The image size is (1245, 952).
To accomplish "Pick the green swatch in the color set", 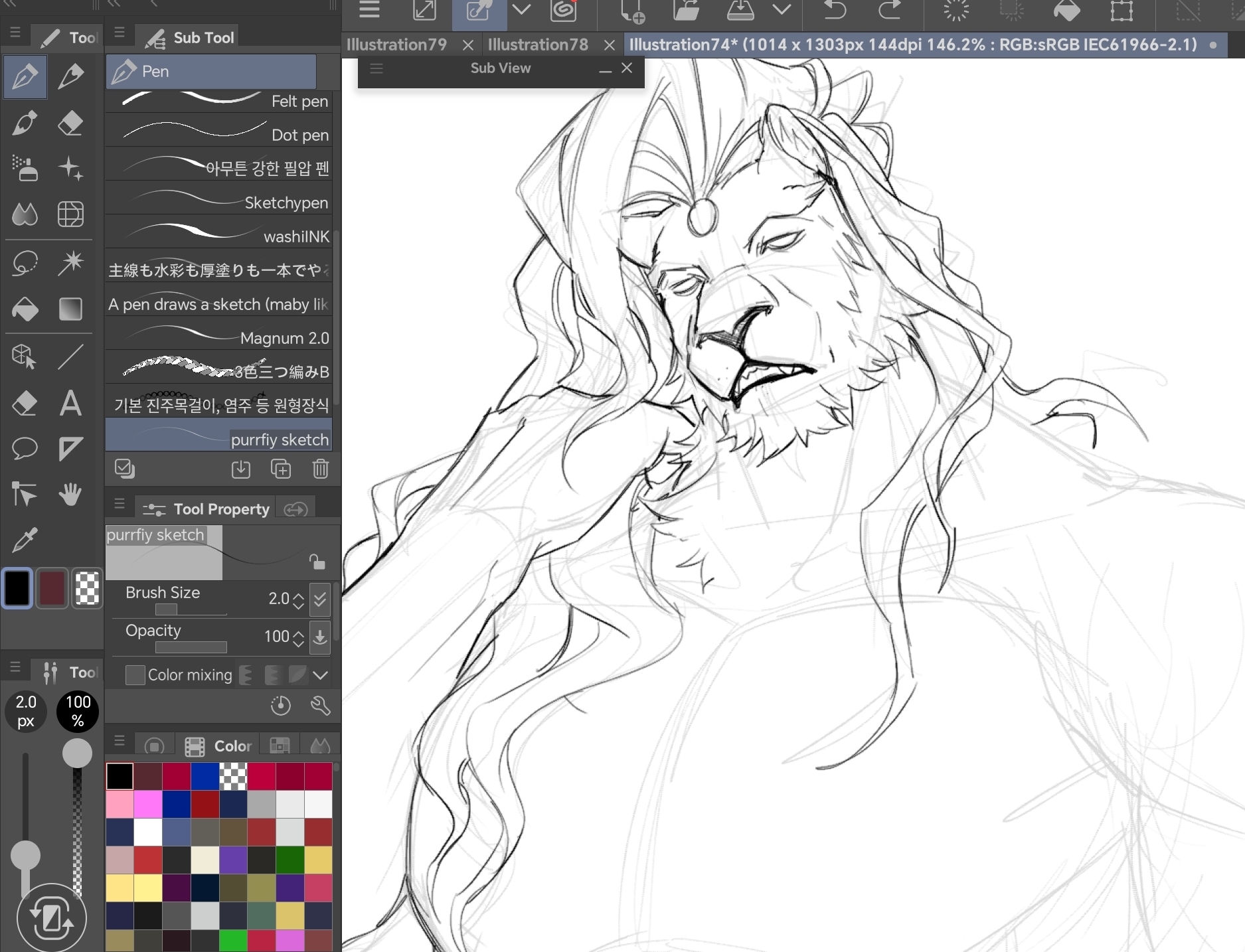I will point(233,941).
